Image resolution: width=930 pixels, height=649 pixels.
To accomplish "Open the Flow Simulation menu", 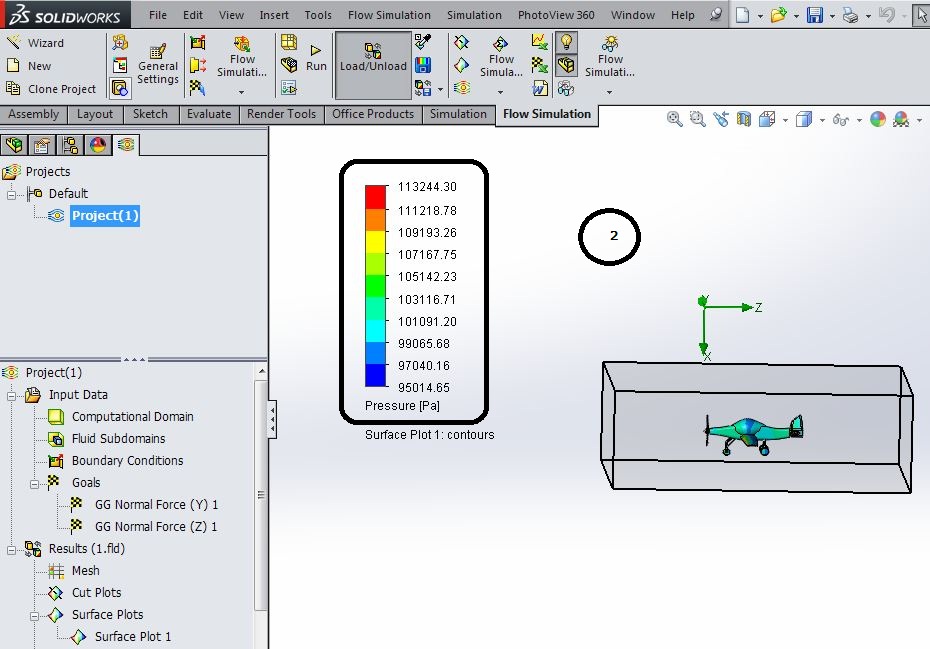I will tap(389, 15).
